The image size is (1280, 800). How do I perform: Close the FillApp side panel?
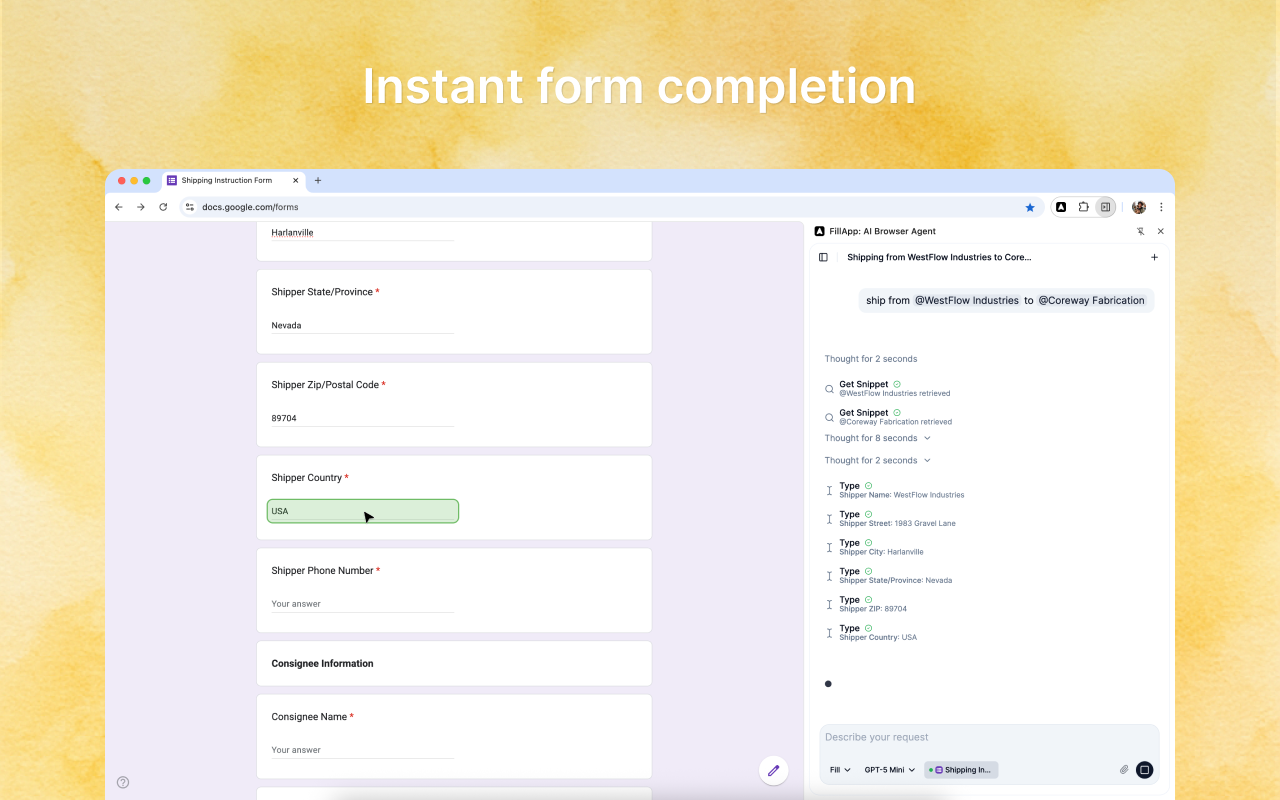pos(1160,231)
